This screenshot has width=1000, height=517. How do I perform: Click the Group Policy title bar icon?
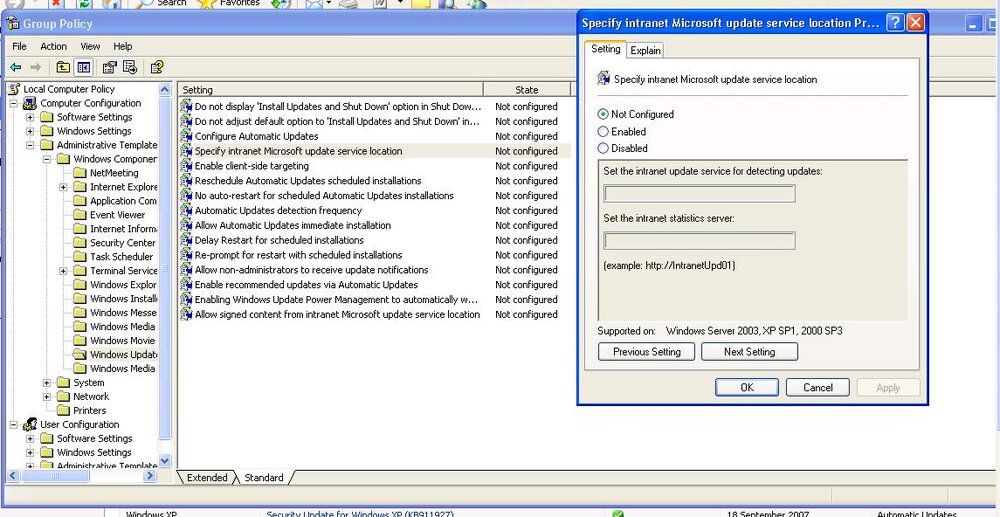13,24
